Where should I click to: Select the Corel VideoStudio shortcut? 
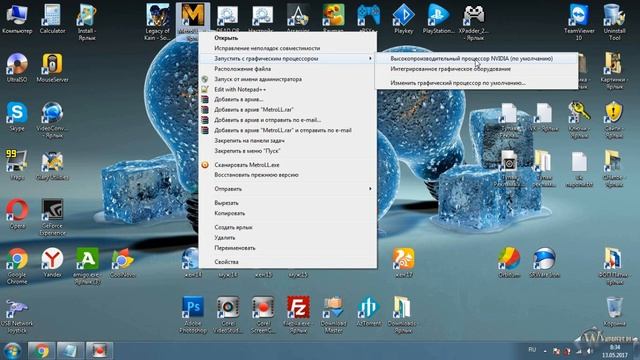click(x=228, y=315)
